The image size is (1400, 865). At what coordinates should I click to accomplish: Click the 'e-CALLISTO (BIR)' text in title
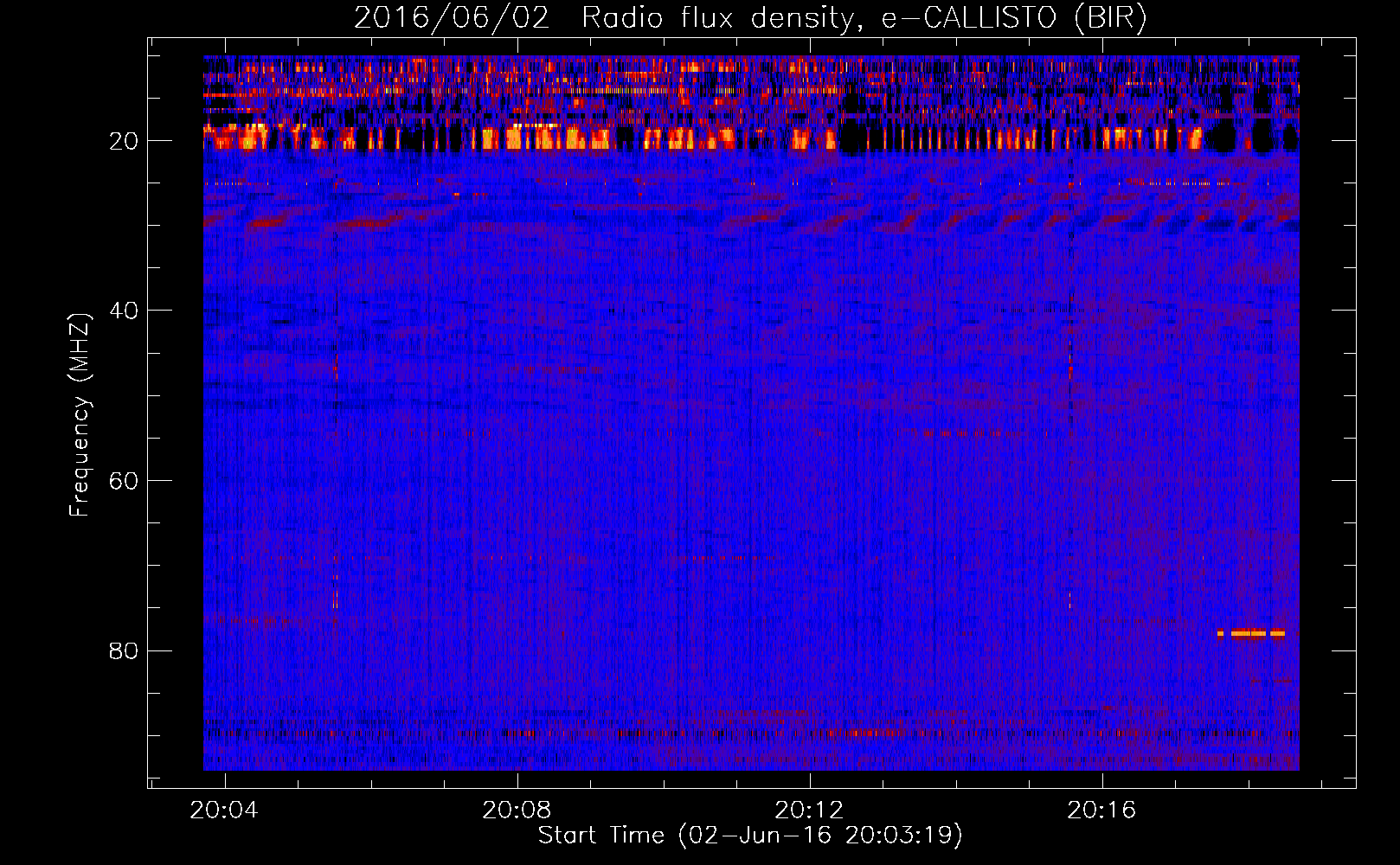click(1014, 19)
